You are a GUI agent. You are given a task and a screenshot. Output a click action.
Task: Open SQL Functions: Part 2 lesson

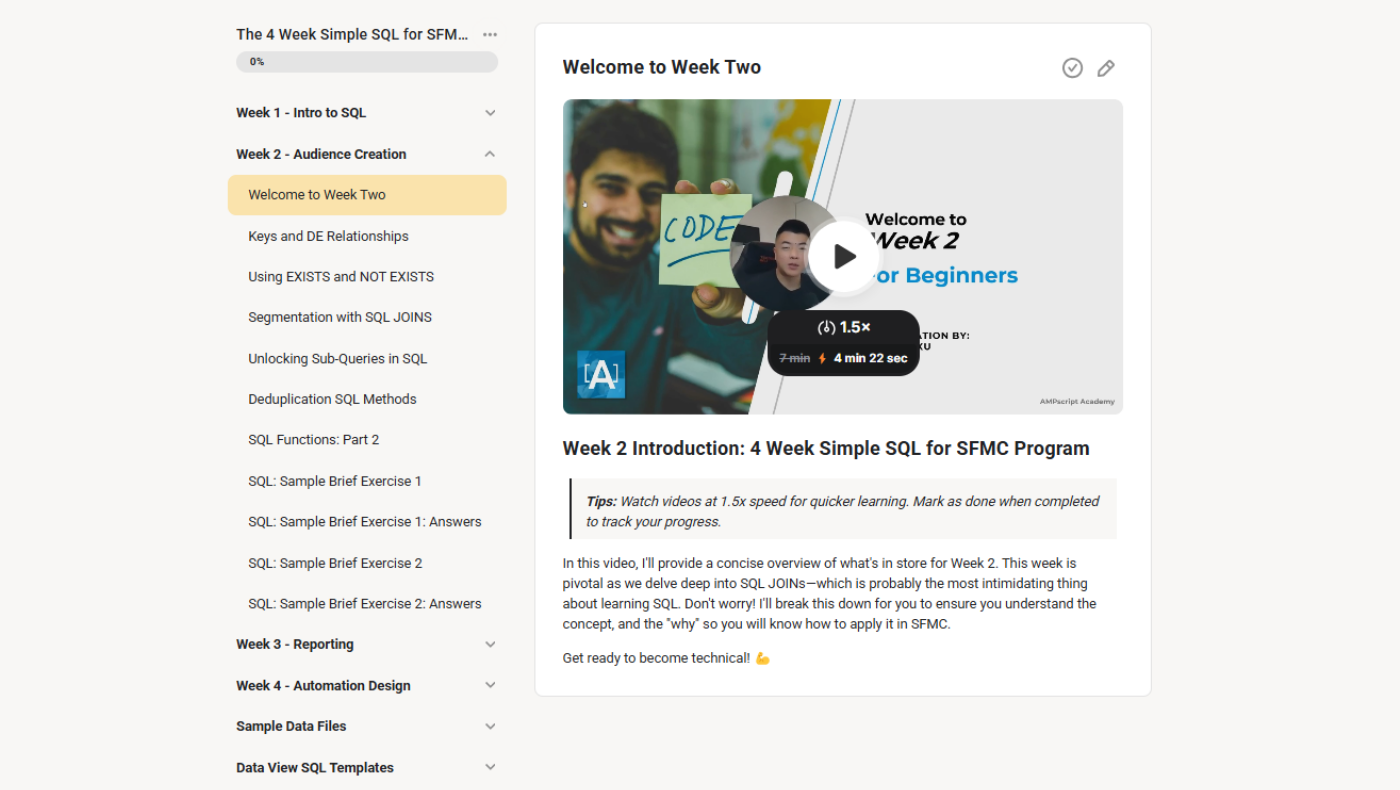(x=313, y=440)
